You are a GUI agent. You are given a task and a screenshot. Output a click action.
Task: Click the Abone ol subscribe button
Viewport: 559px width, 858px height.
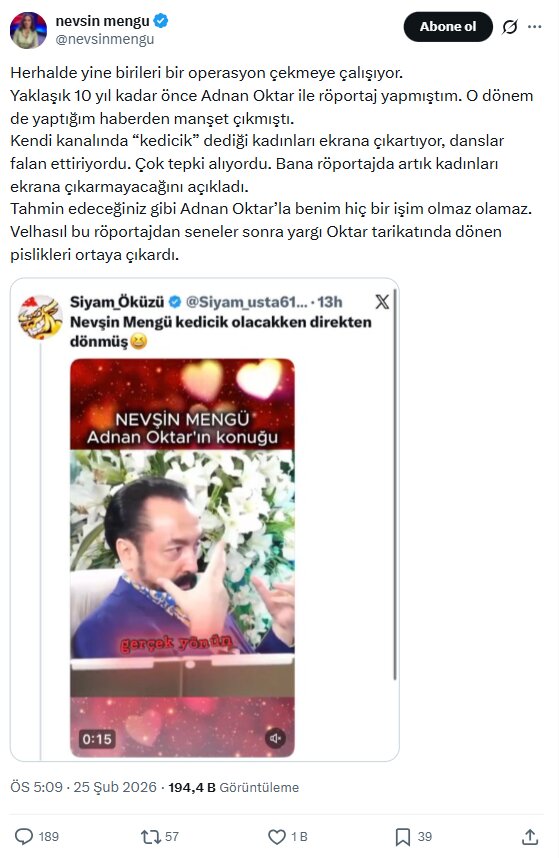coord(448,26)
